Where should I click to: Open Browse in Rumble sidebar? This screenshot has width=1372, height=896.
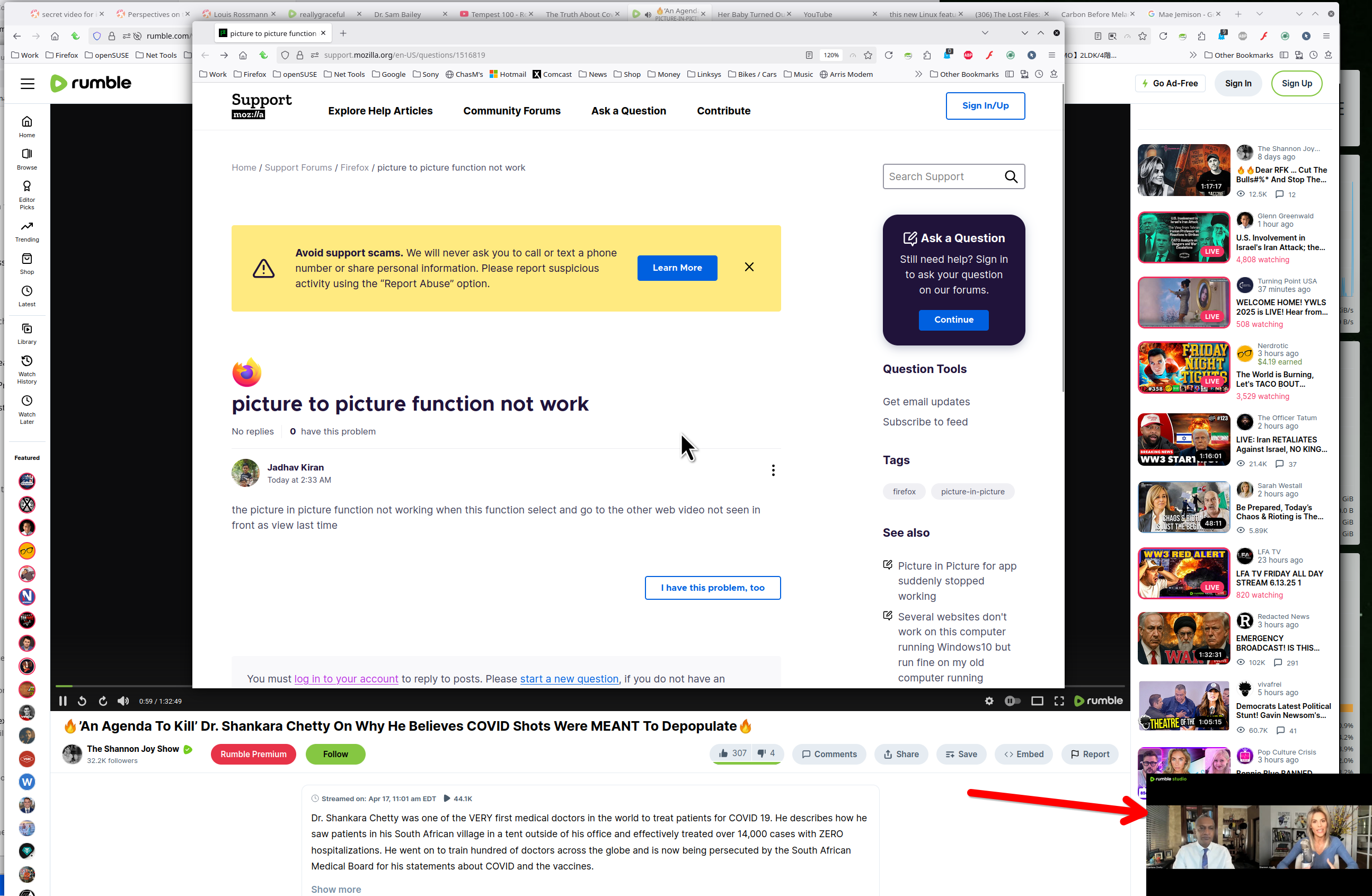[27, 159]
